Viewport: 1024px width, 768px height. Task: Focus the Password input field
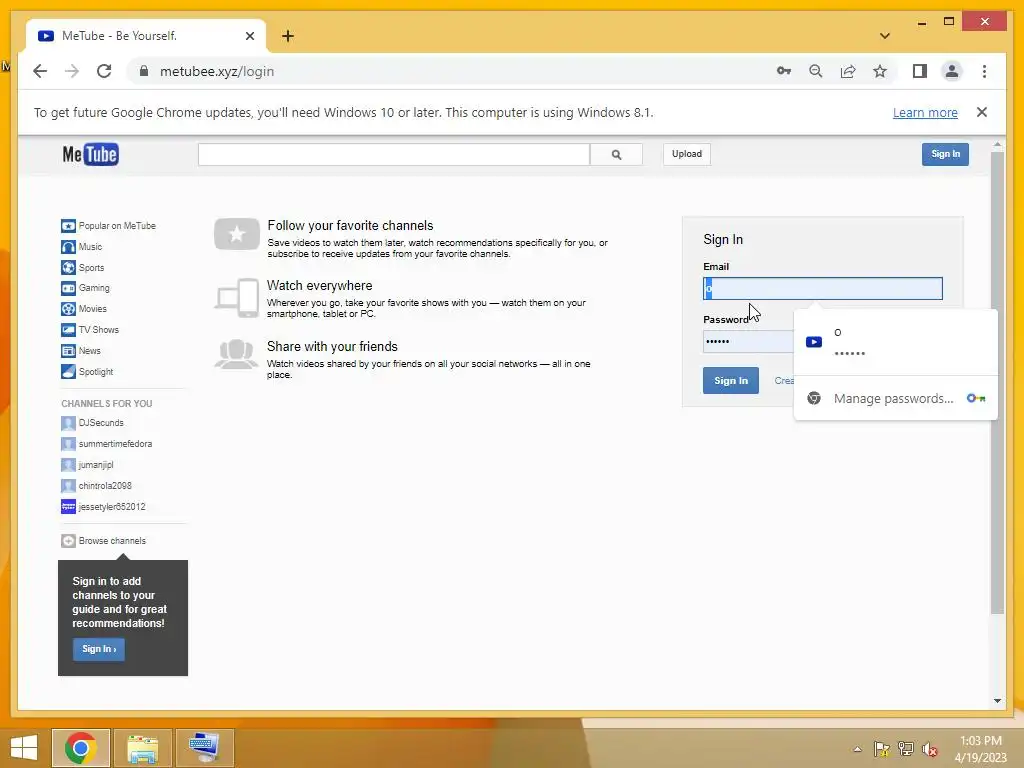click(x=748, y=342)
